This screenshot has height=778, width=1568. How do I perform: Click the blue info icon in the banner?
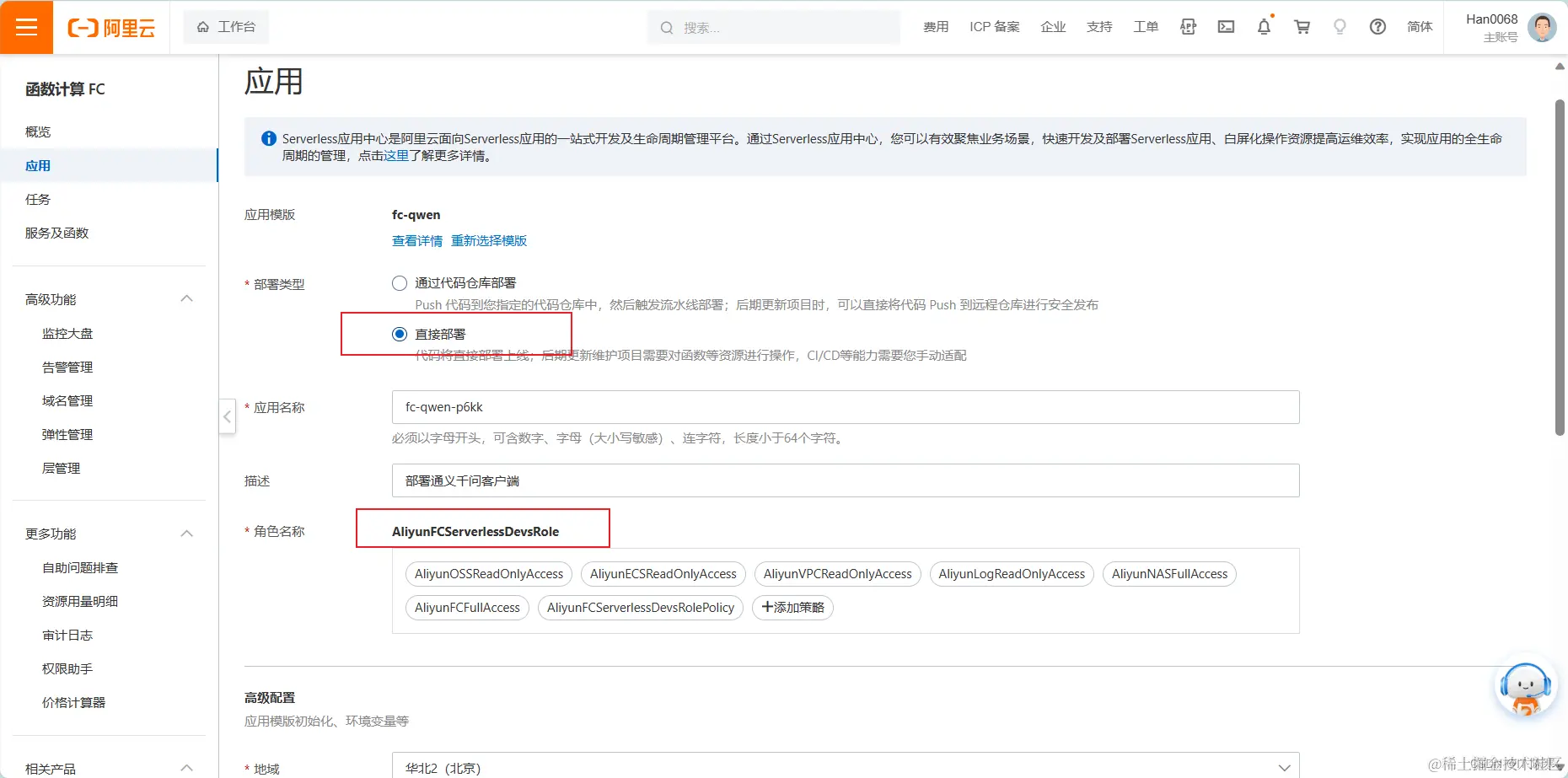pyautogui.click(x=269, y=138)
